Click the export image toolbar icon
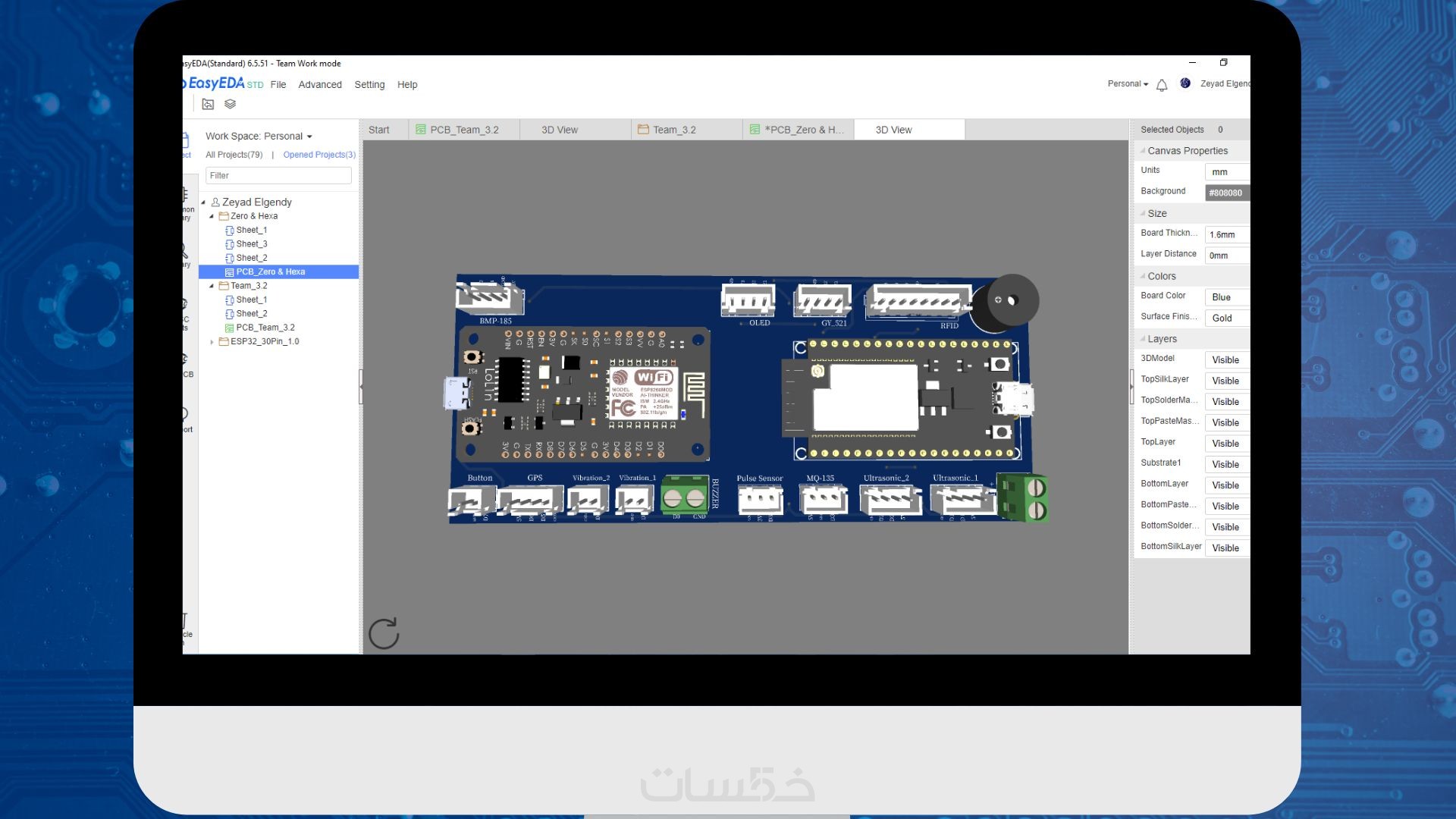This screenshot has height=819, width=1456. tap(208, 105)
